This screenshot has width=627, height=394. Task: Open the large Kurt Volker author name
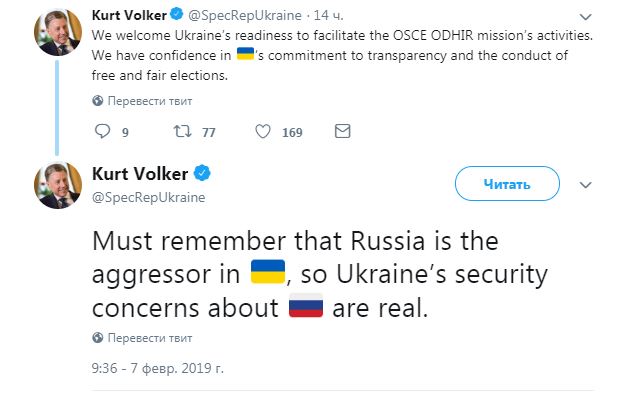click(x=140, y=174)
